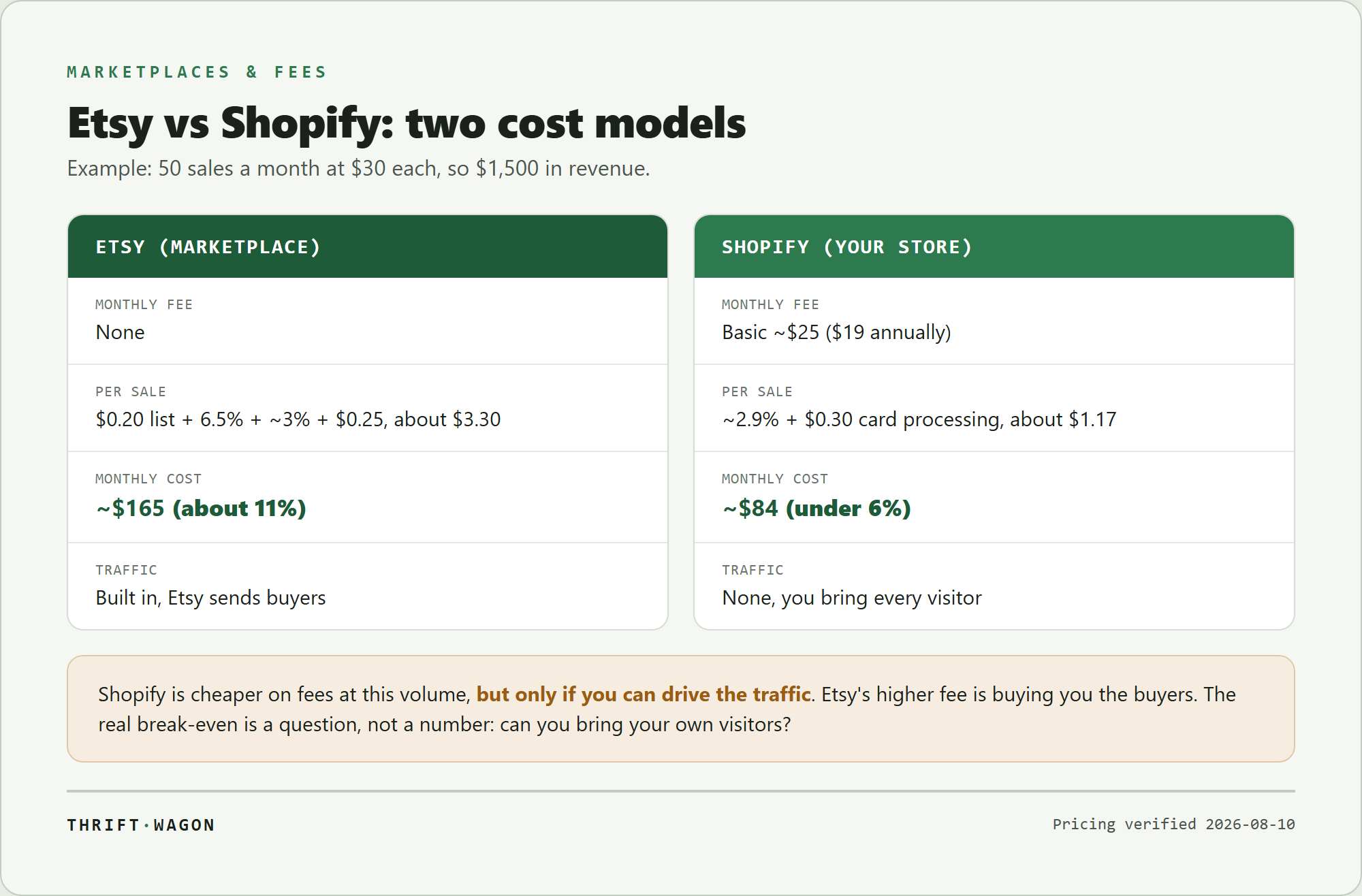Viewport: 1362px width, 896px height.
Task: Click the 'MARKETPLACES & FEES' category label
Action: [197, 72]
